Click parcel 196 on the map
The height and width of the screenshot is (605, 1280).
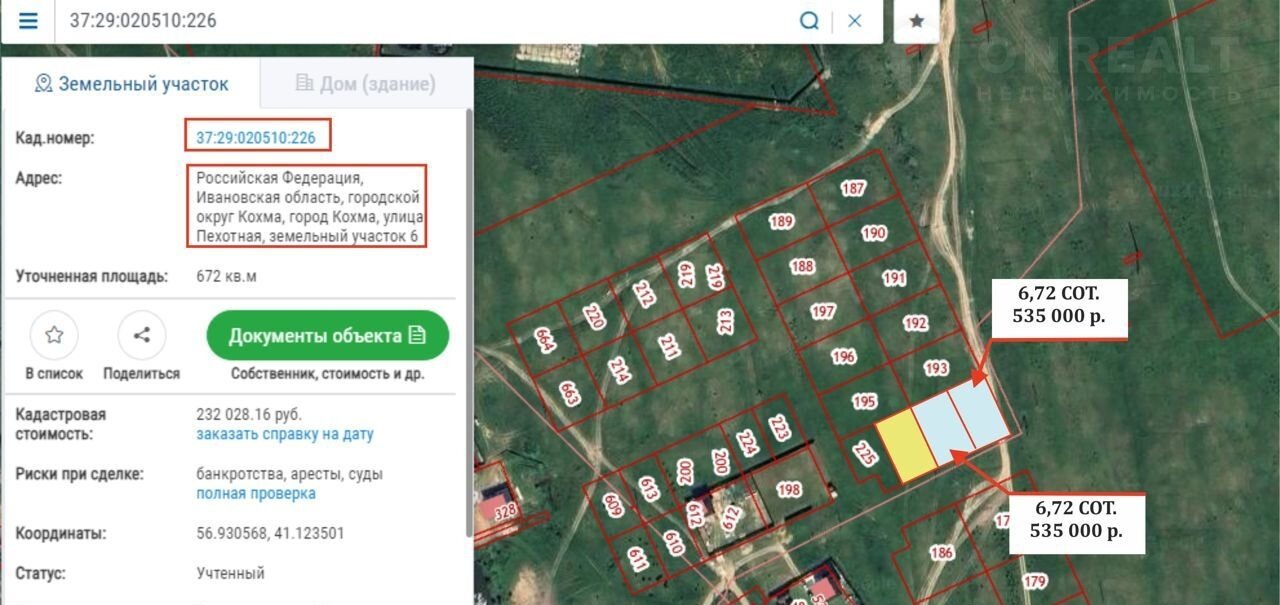[x=843, y=357]
